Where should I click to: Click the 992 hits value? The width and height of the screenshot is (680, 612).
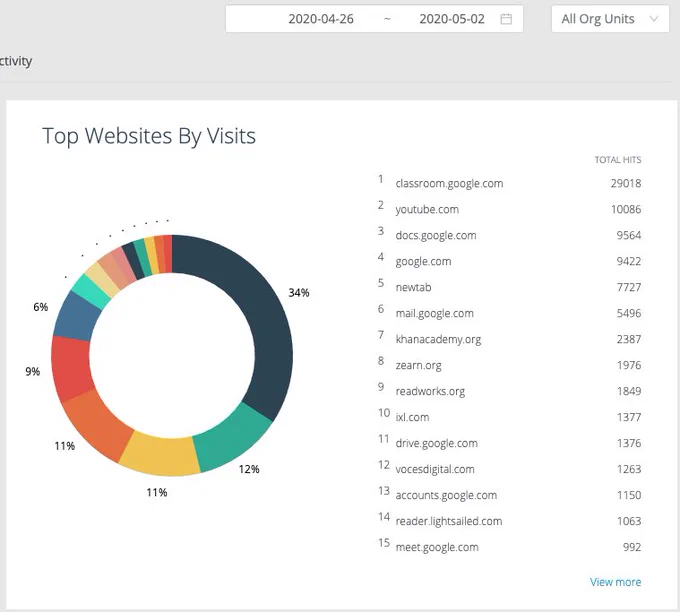pos(632,547)
